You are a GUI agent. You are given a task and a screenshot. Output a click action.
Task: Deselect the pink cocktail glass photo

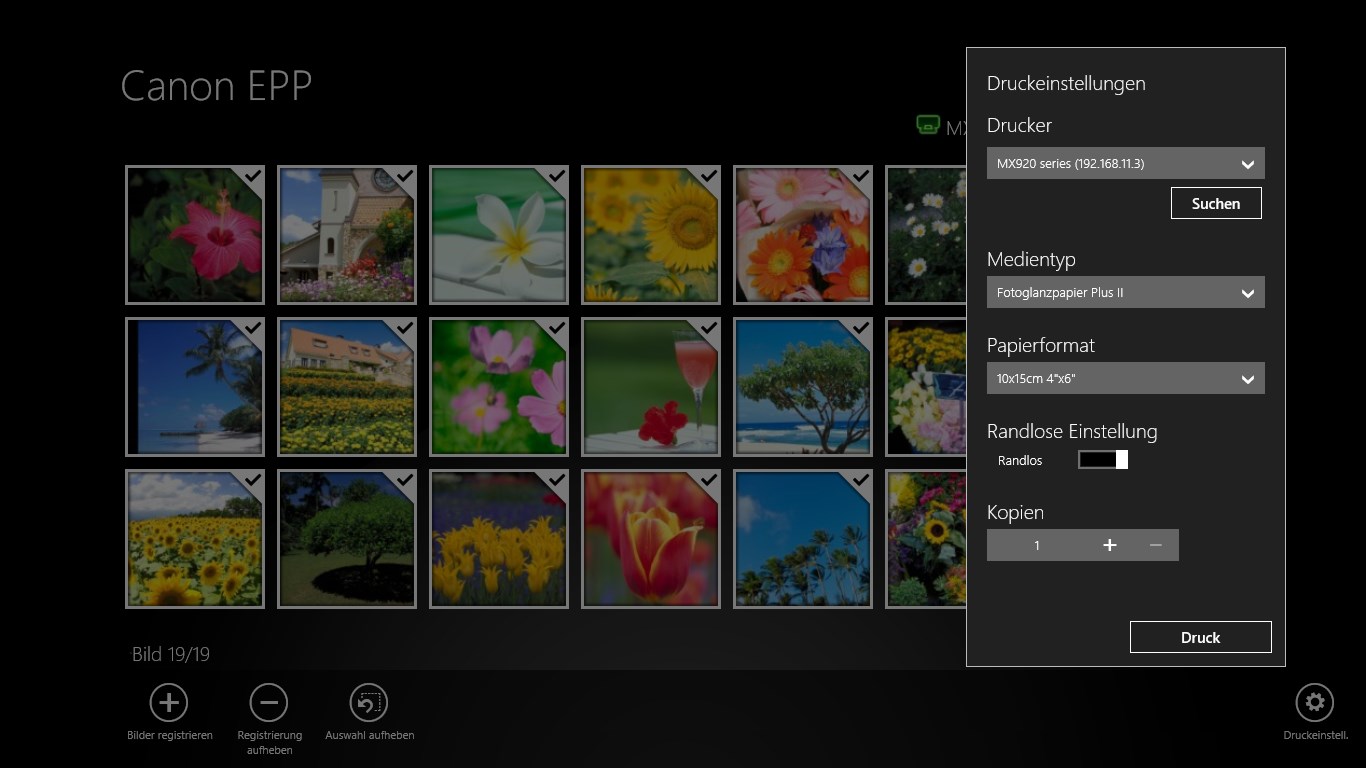[x=651, y=387]
